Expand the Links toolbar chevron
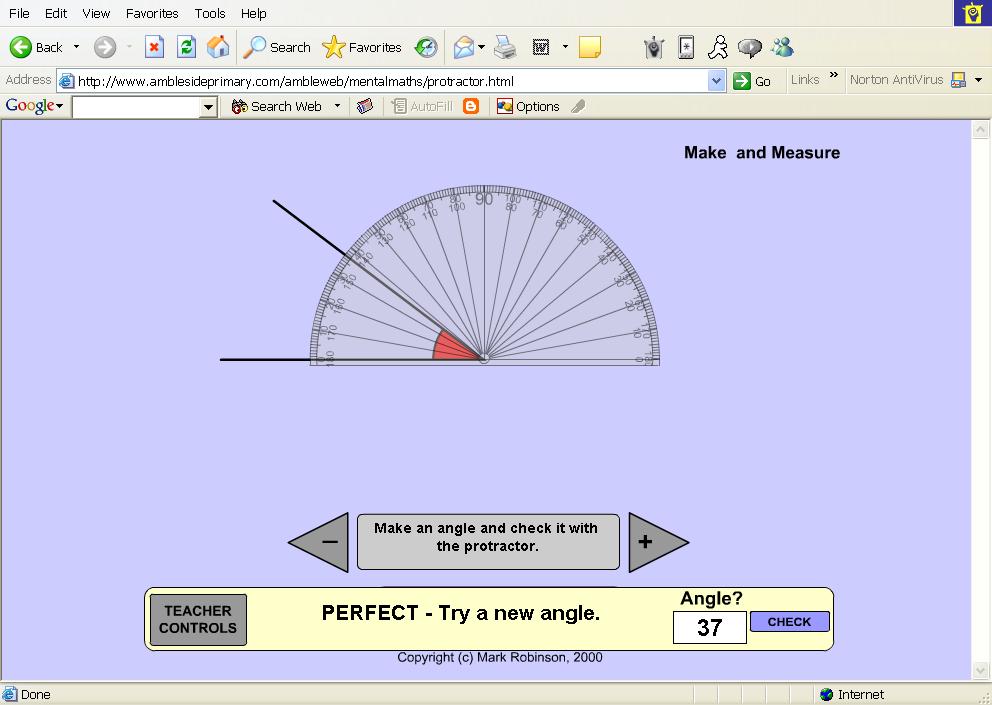The width and height of the screenshot is (992, 705). 834,75
